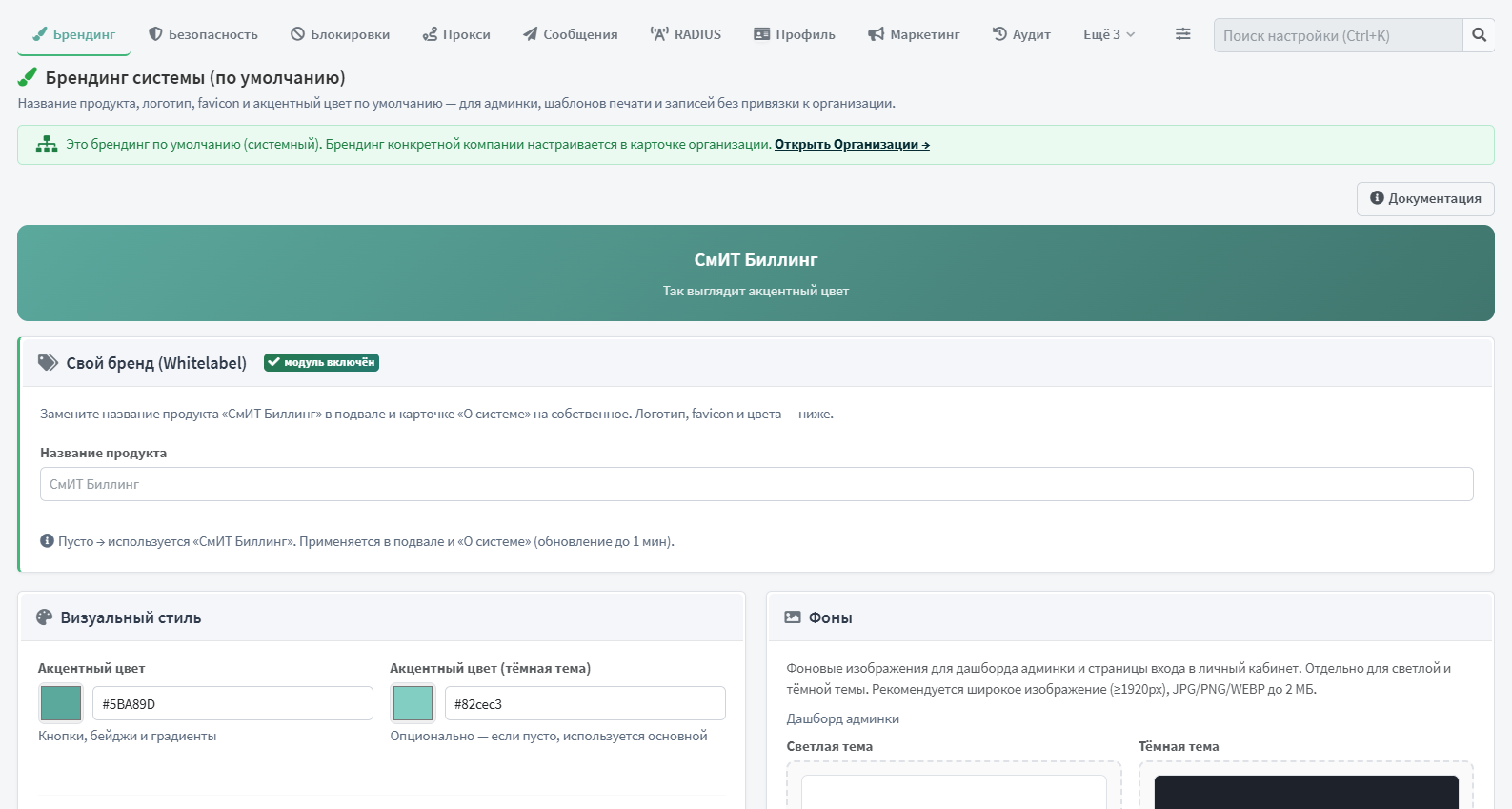Click the palette icon beside Визуальный стиль
Image resolution: width=1512 pixels, height=809 pixels.
[x=44, y=617]
